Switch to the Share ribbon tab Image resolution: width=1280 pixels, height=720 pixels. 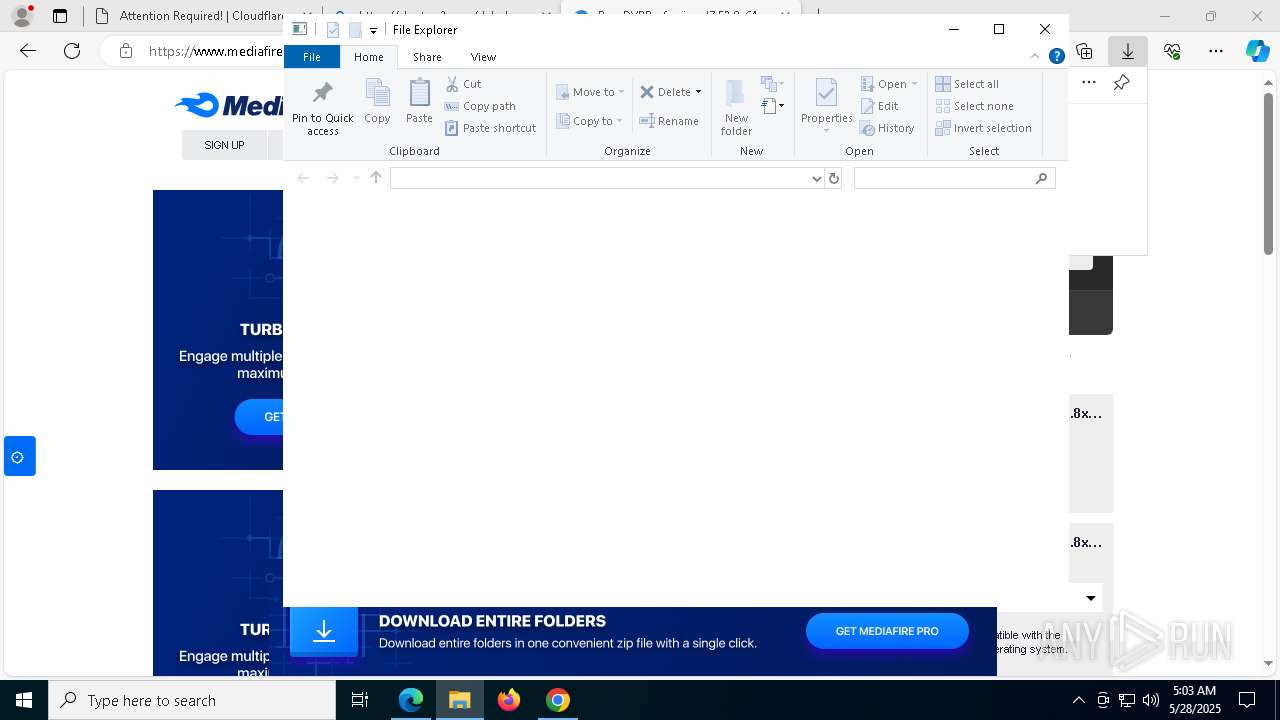427,57
